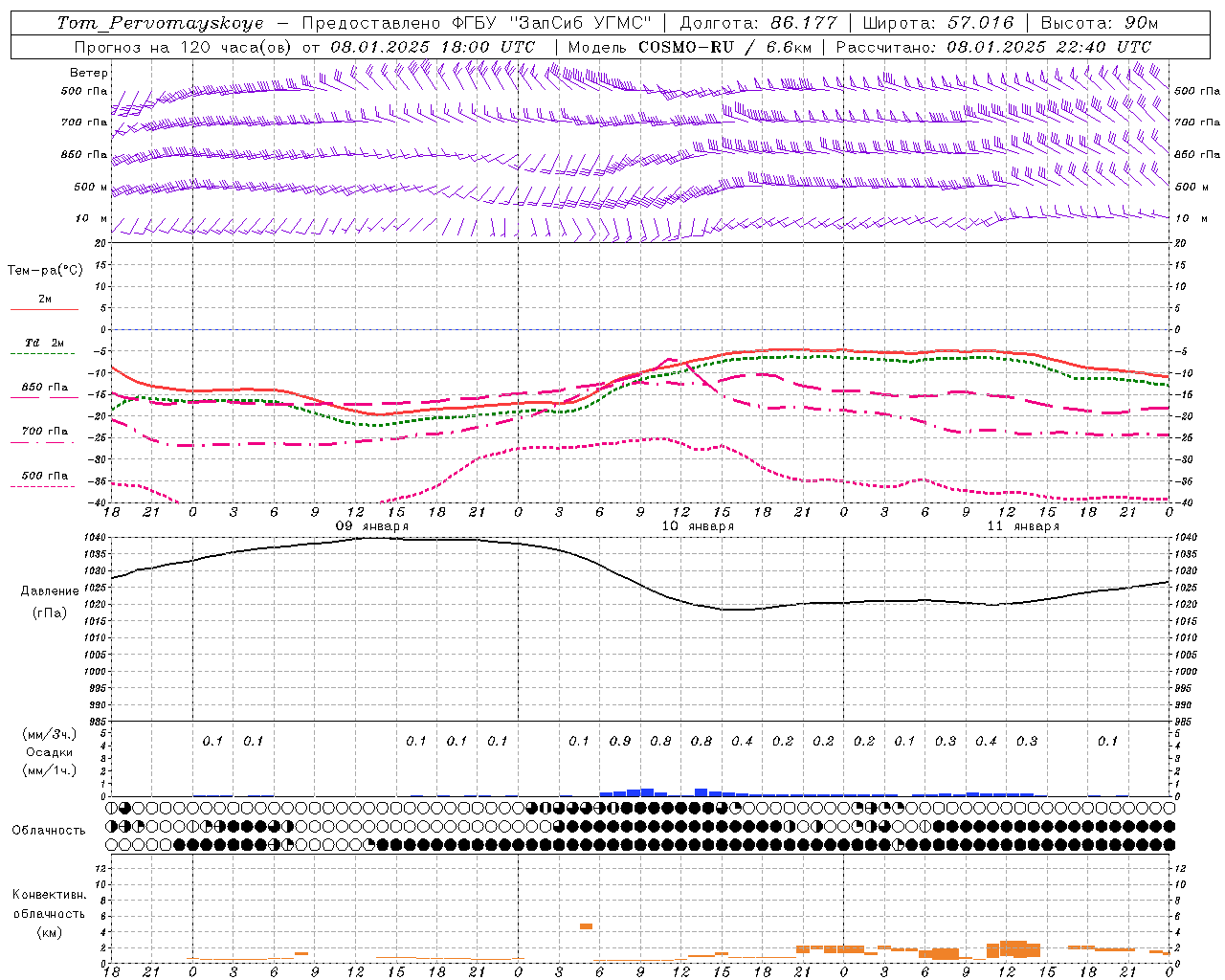This screenshot has width=1225, height=980.
Task: Click the 'Высота: 90м' elevation text
Action: click(x=1099, y=23)
